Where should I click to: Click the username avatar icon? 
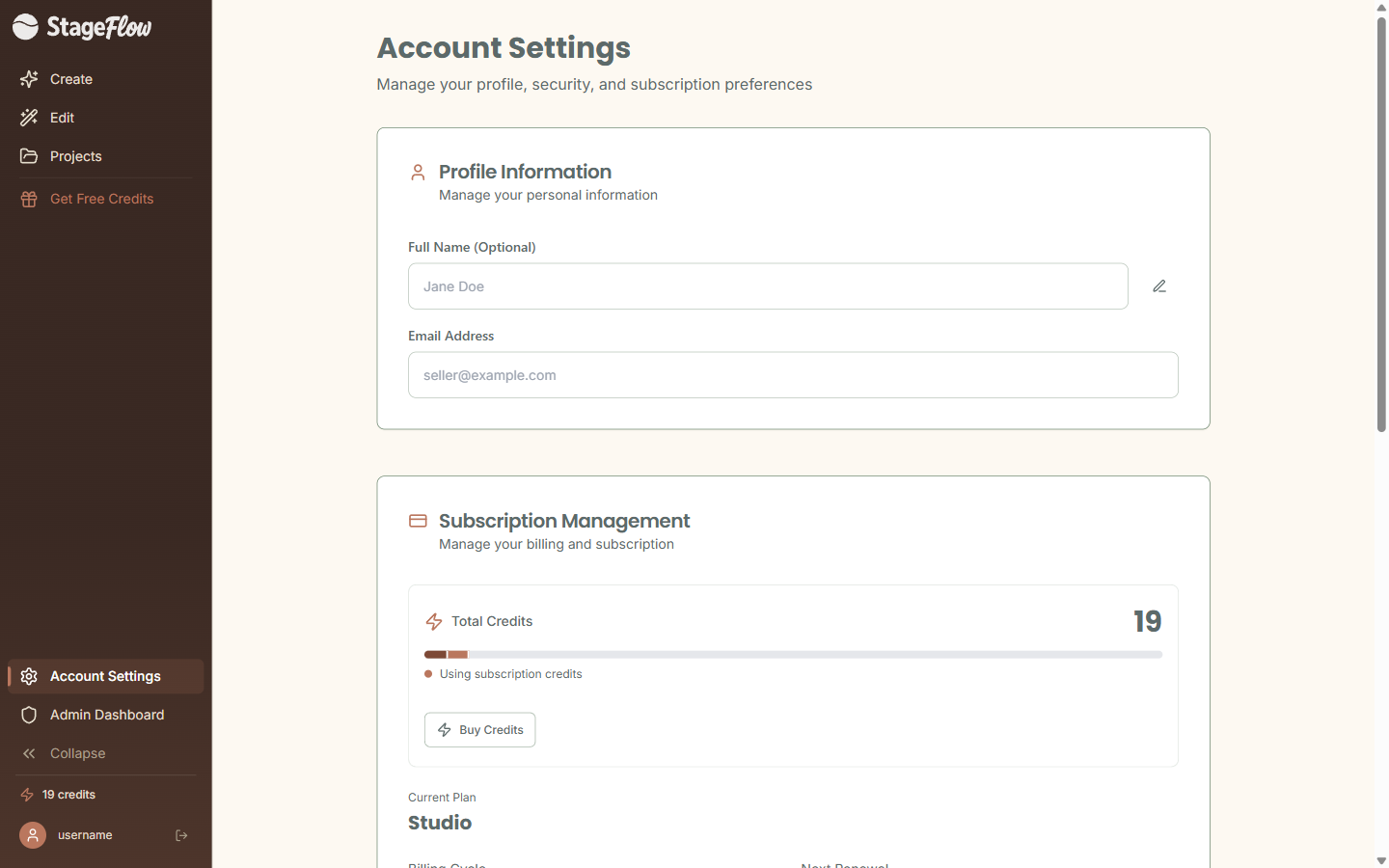click(33, 835)
